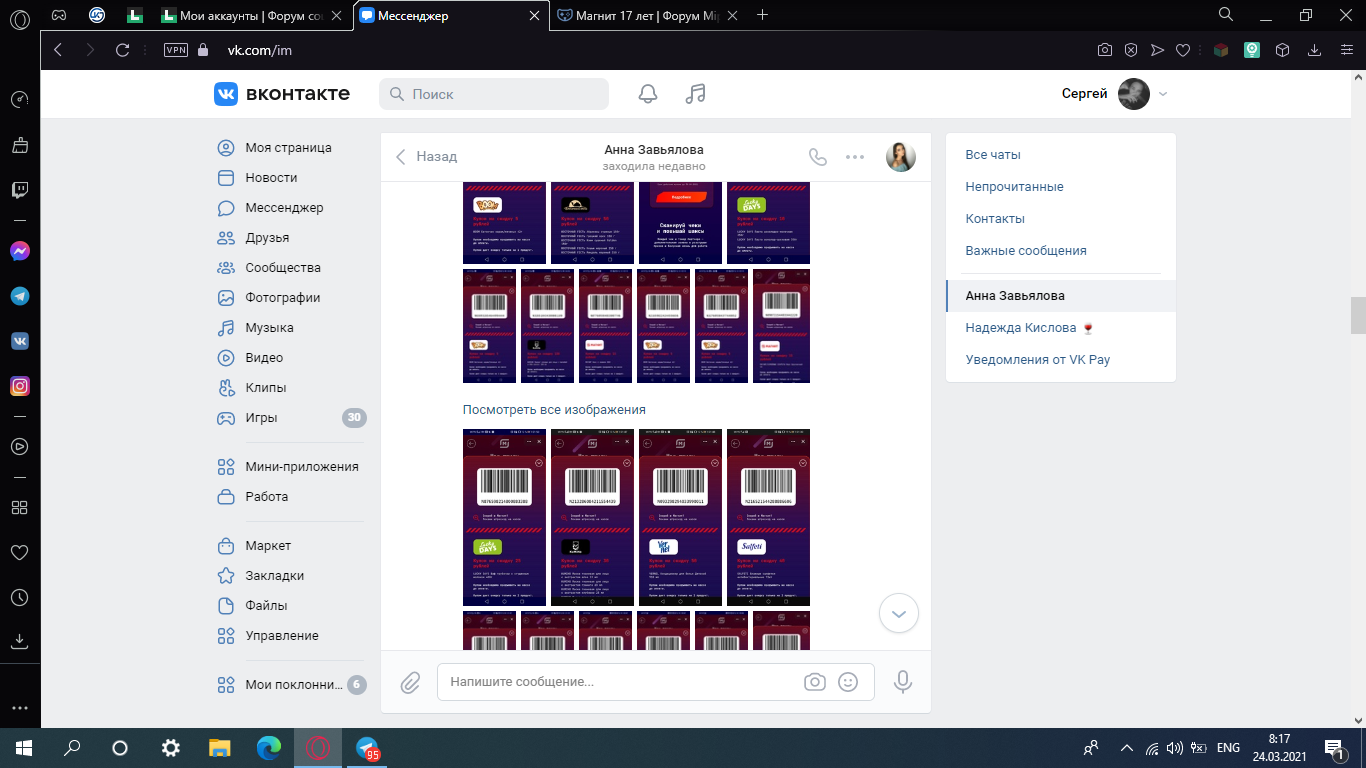Click Назад to leave the chat
This screenshot has width=1366, height=768.
pyautogui.click(x=427, y=157)
